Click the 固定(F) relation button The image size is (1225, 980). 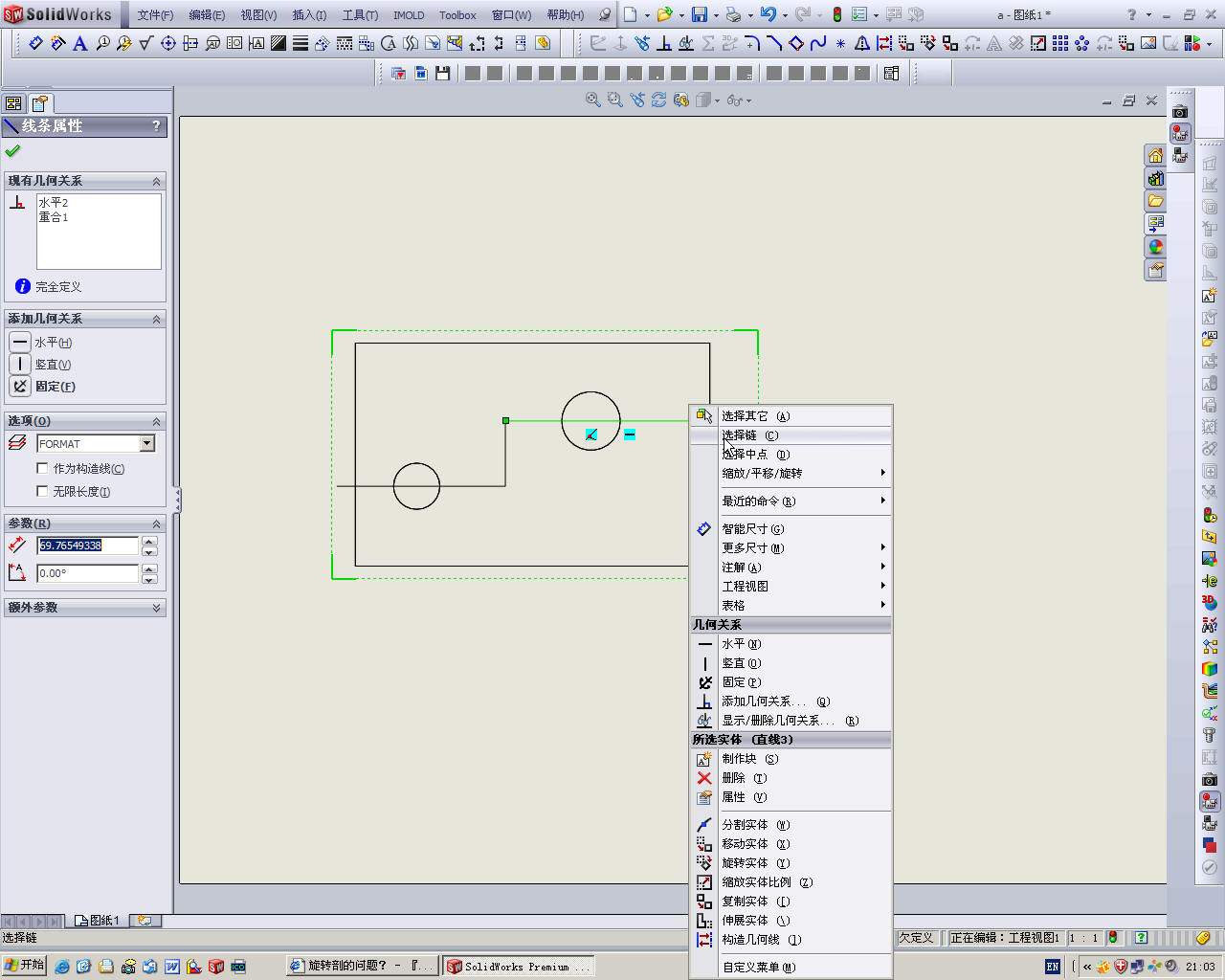click(20, 387)
